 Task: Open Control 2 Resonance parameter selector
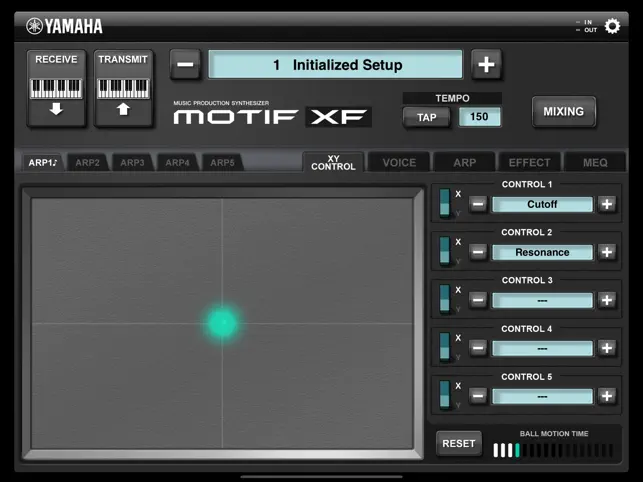tap(542, 252)
